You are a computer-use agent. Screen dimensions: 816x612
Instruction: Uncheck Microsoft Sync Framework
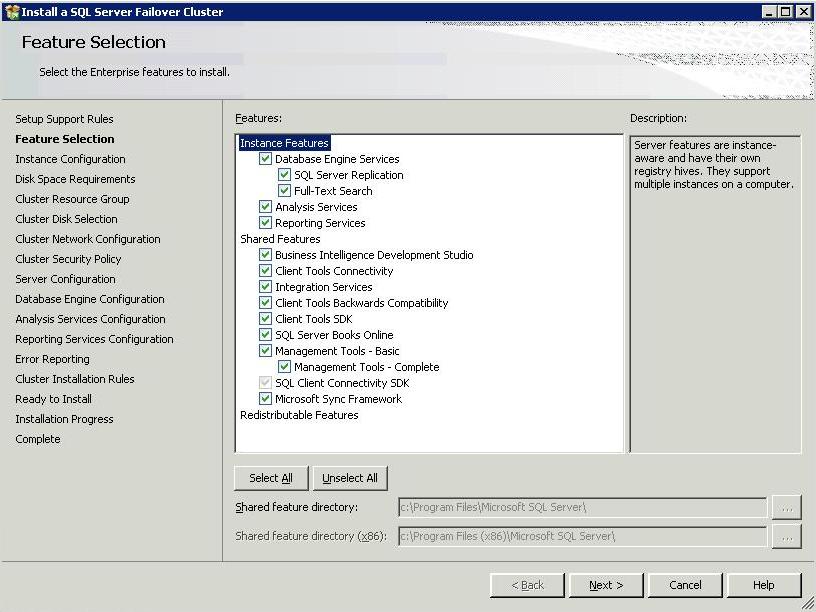coord(265,398)
